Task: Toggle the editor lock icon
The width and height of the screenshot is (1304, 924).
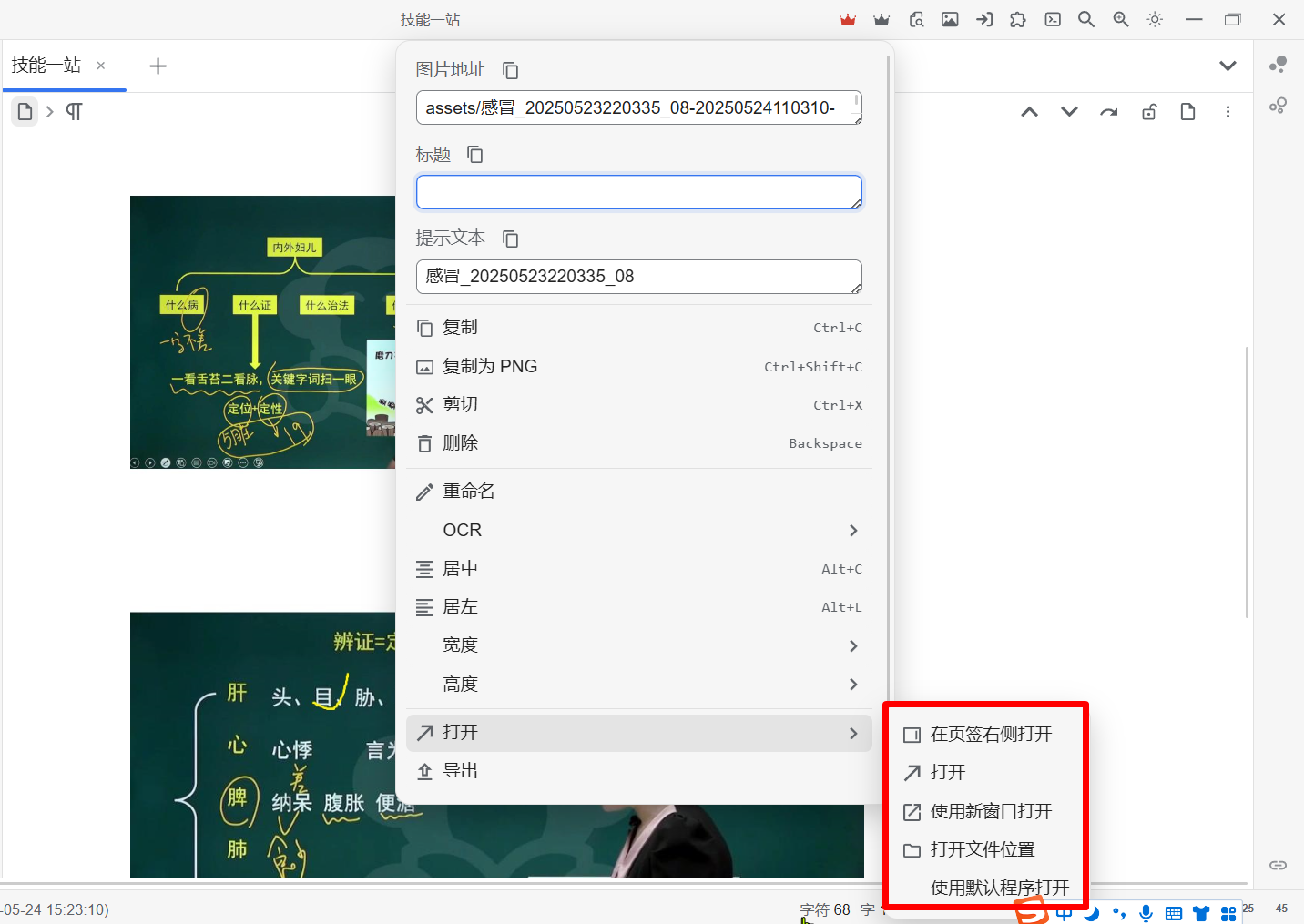Action: point(1149,112)
